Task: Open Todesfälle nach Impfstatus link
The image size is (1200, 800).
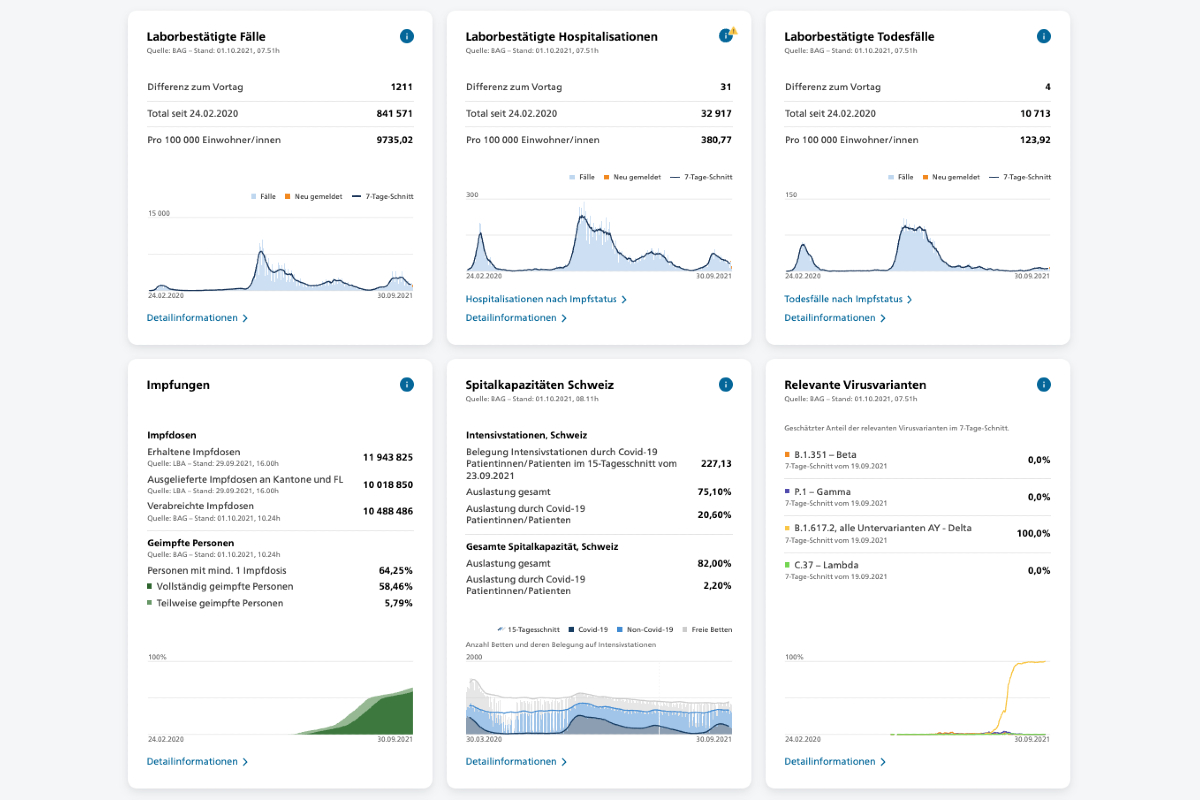Action: point(848,299)
